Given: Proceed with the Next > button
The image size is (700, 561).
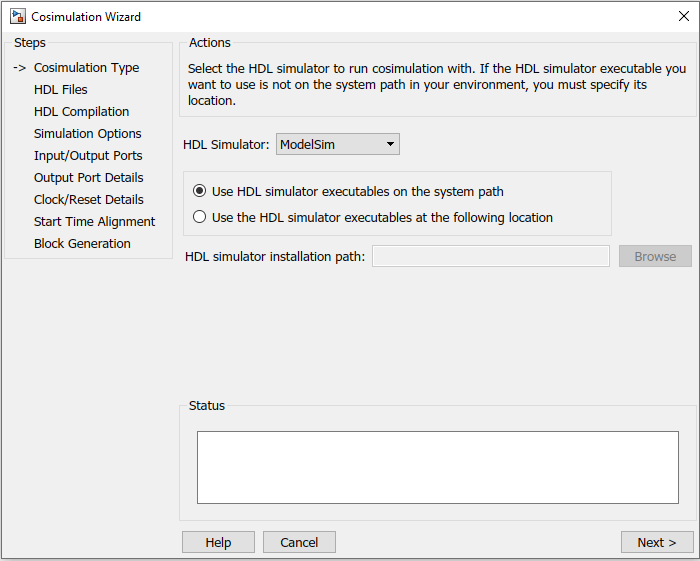Looking at the screenshot, I should click(x=656, y=542).
